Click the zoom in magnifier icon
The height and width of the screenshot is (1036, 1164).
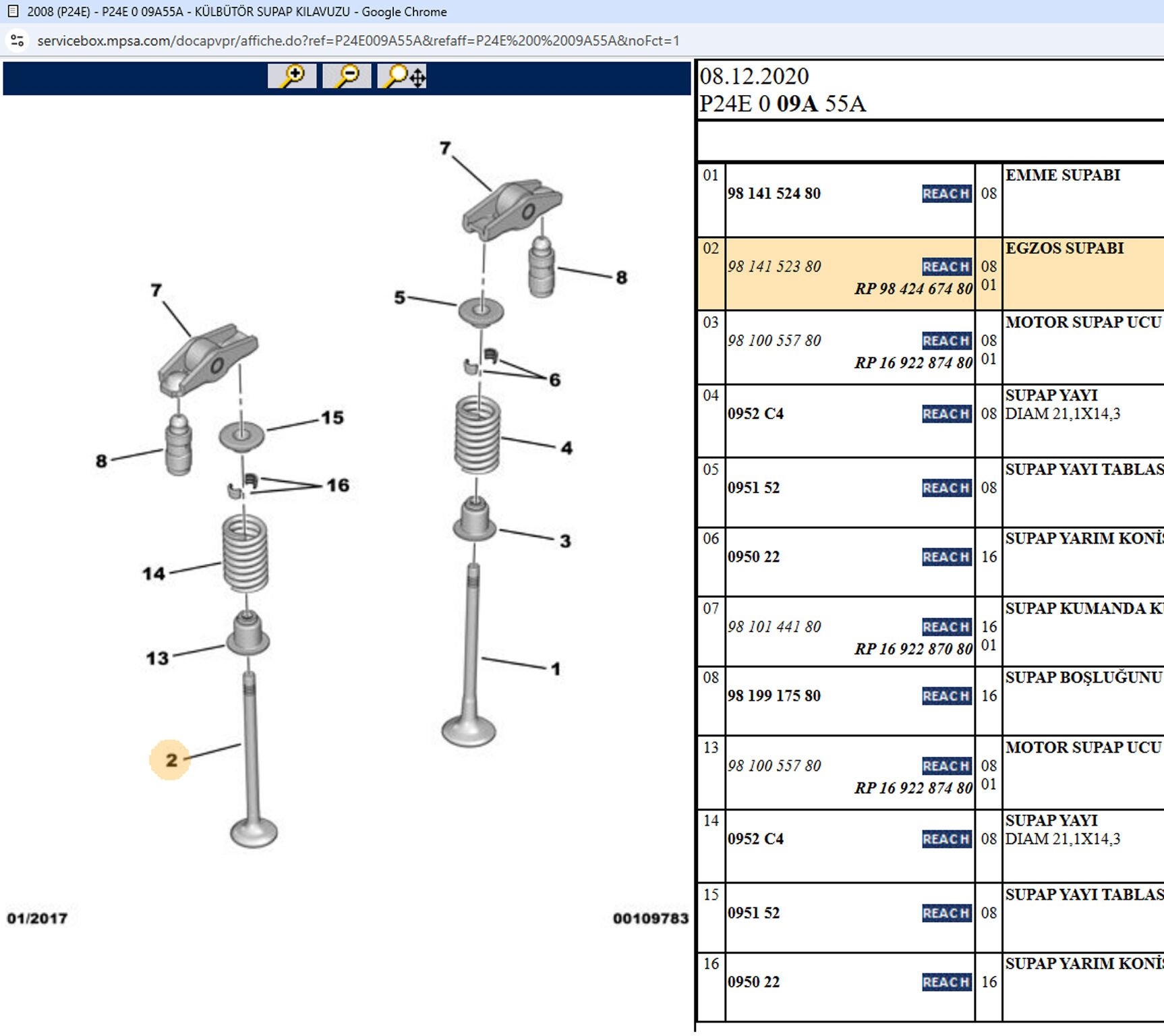[x=291, y=76]
